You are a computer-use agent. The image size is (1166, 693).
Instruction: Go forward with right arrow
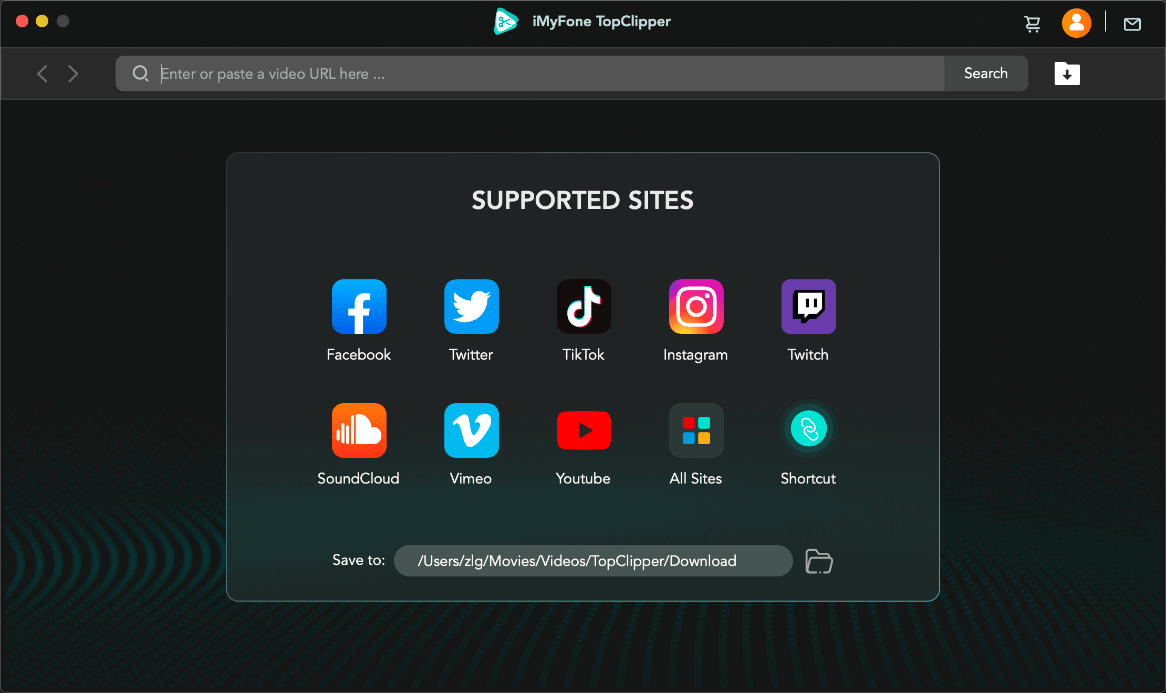tap(73, 74)
